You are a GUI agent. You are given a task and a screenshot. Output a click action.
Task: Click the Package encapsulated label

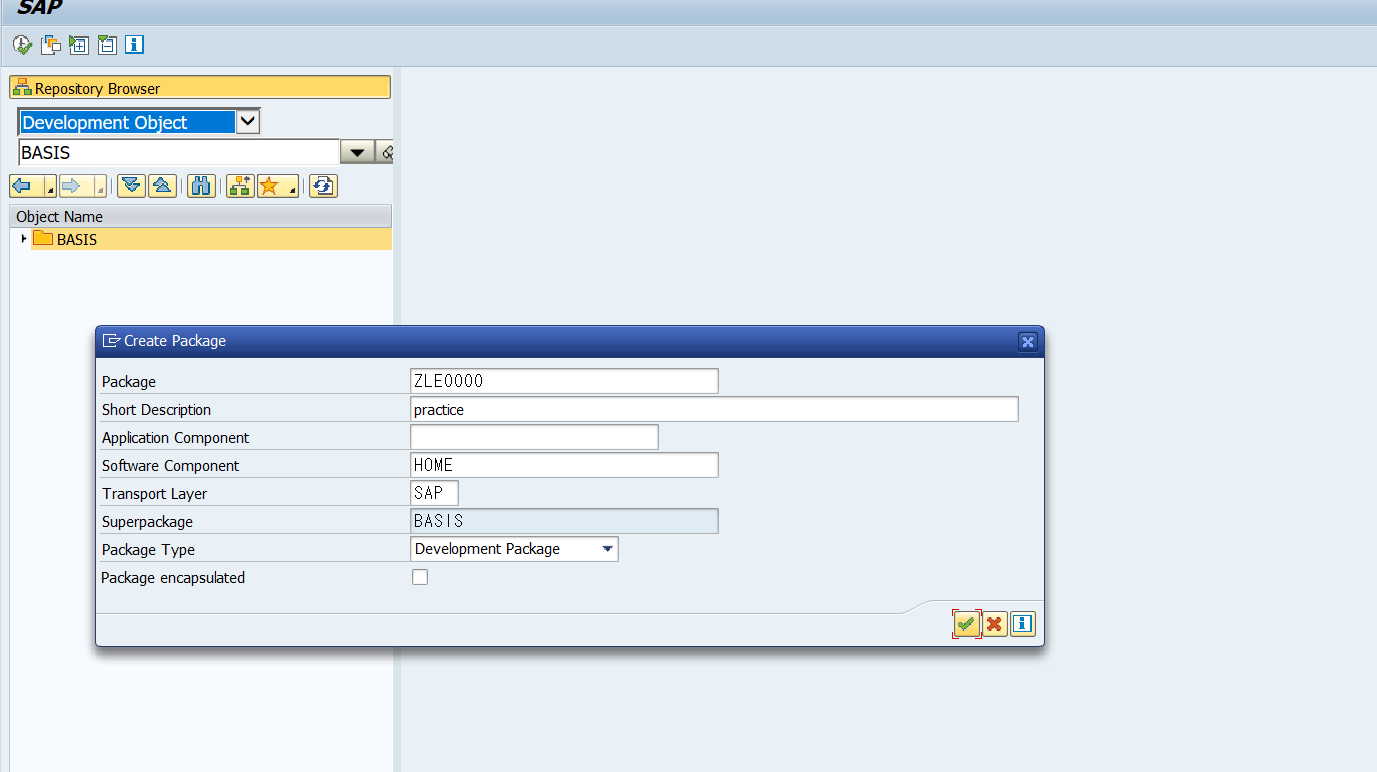tap(173, 578)
